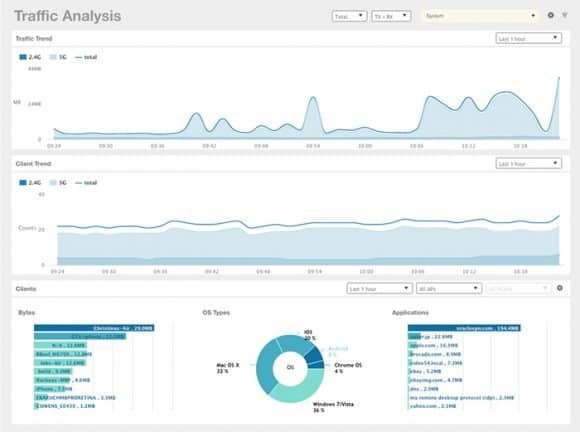Toggle 2.4G series in Traffic Trend legend
The image size is (580, 432).
tap(30, 57)
